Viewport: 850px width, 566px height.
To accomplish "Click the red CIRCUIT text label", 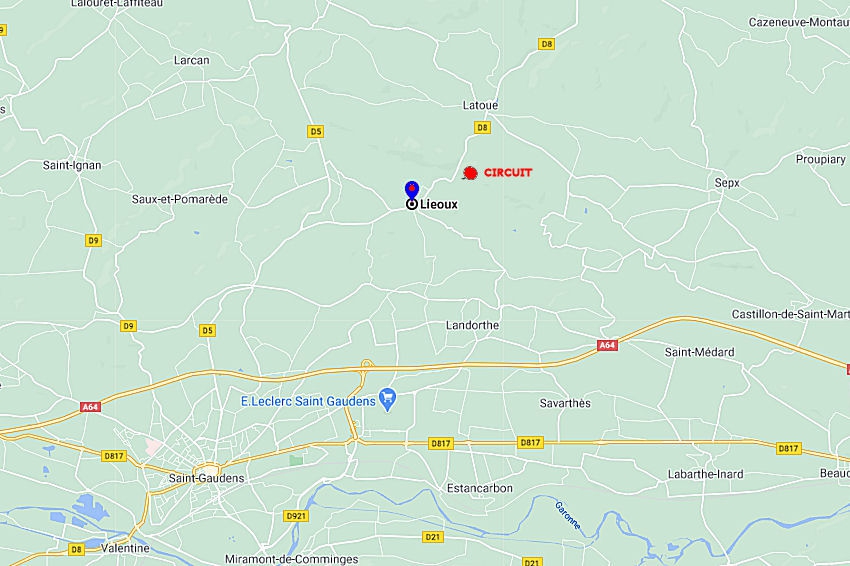I will tap(508, 172).
